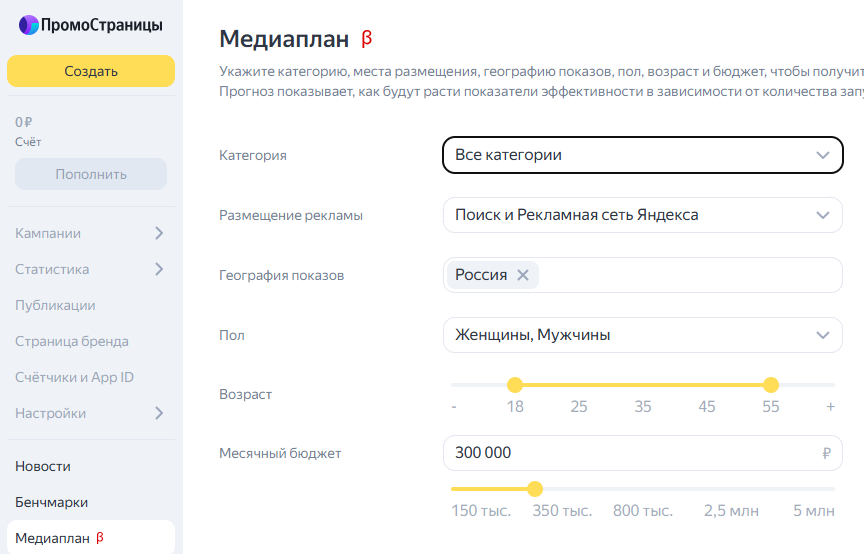The image size is (864, 554).
Task: Open Публикации in the sidebar
Action: click(x=55, y=305)
